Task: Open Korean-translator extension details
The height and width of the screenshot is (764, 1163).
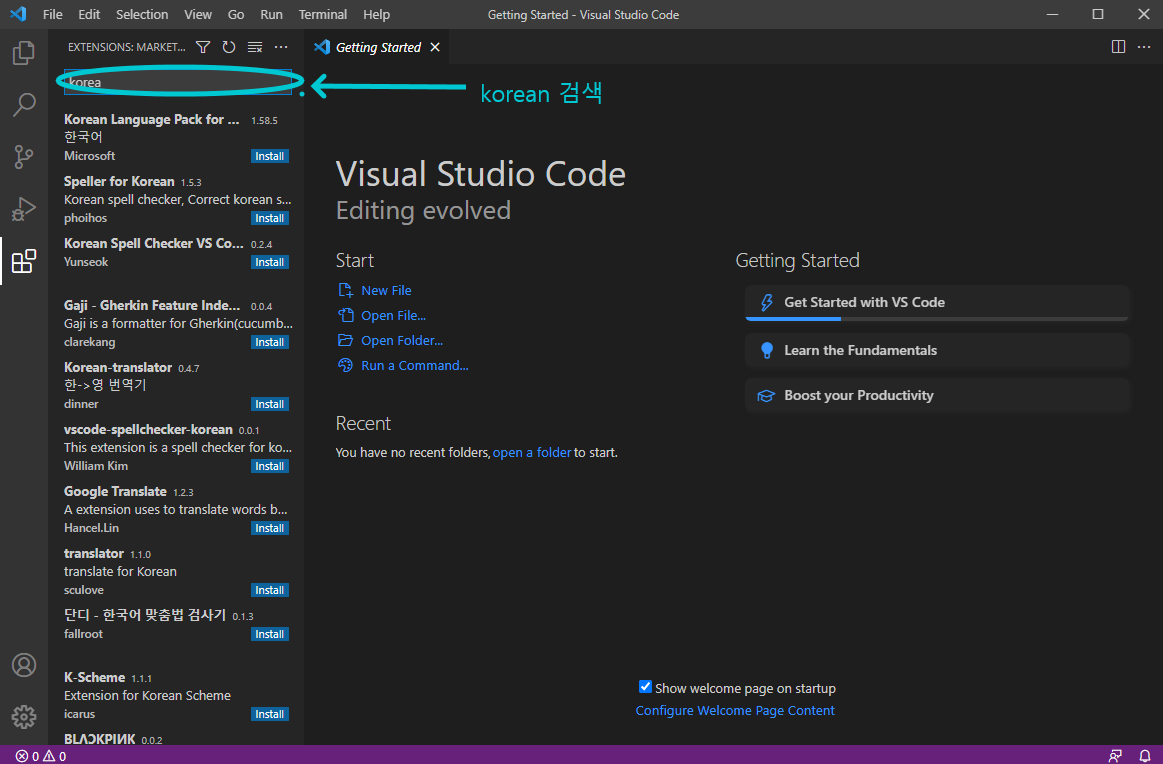Action: click(x=177, y=386)
